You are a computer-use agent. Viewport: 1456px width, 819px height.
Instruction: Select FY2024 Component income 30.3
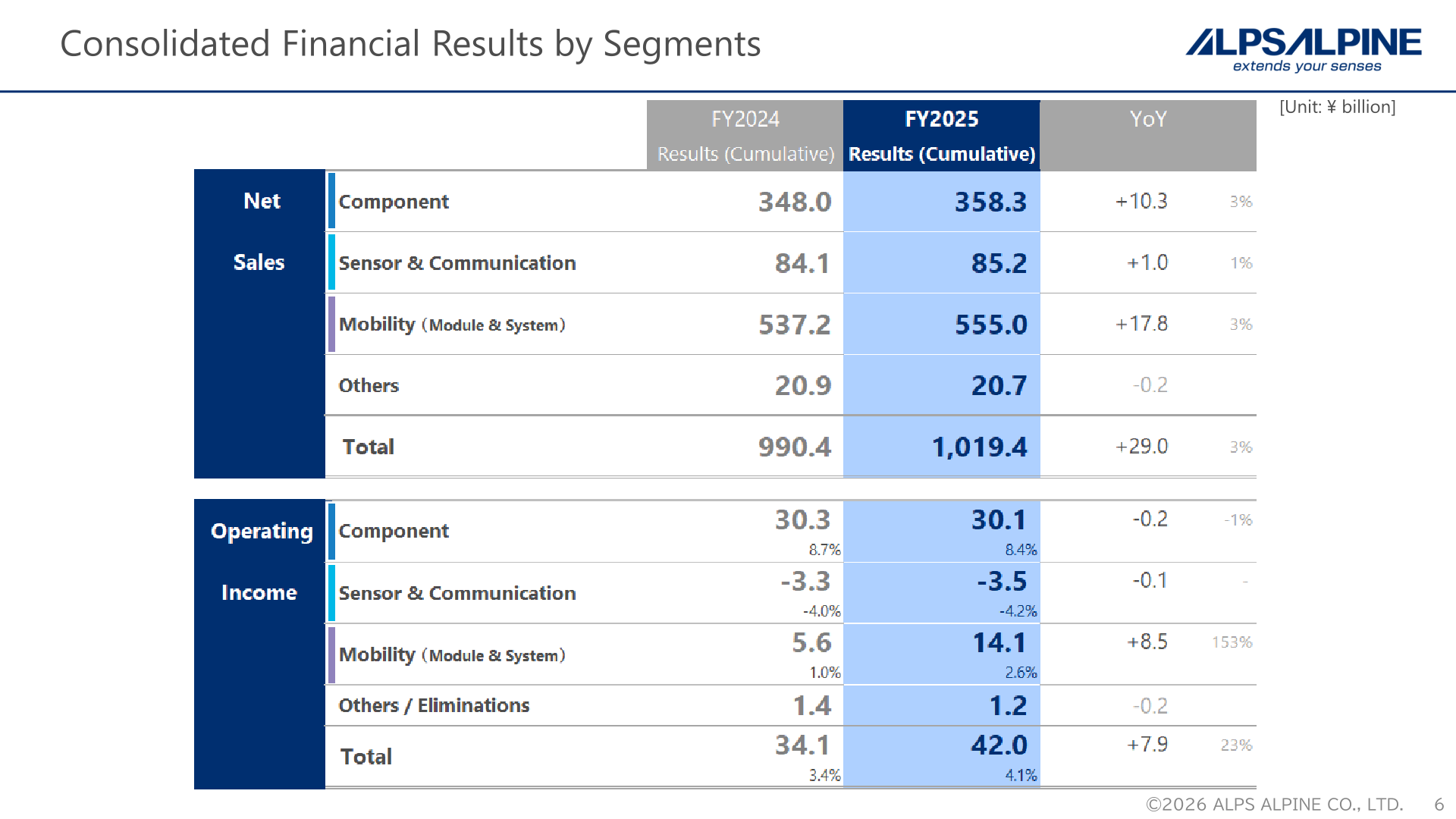[803, 519]
